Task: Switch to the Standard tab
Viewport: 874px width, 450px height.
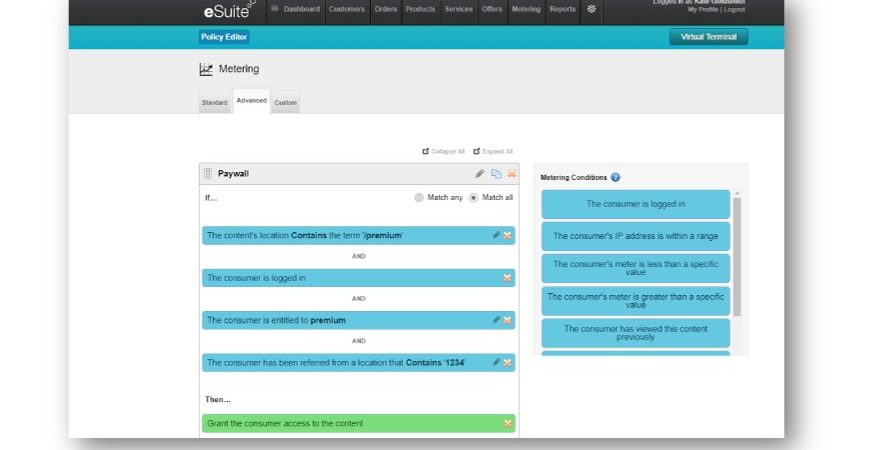Action: pyautogui.click(x=214, y=103)
